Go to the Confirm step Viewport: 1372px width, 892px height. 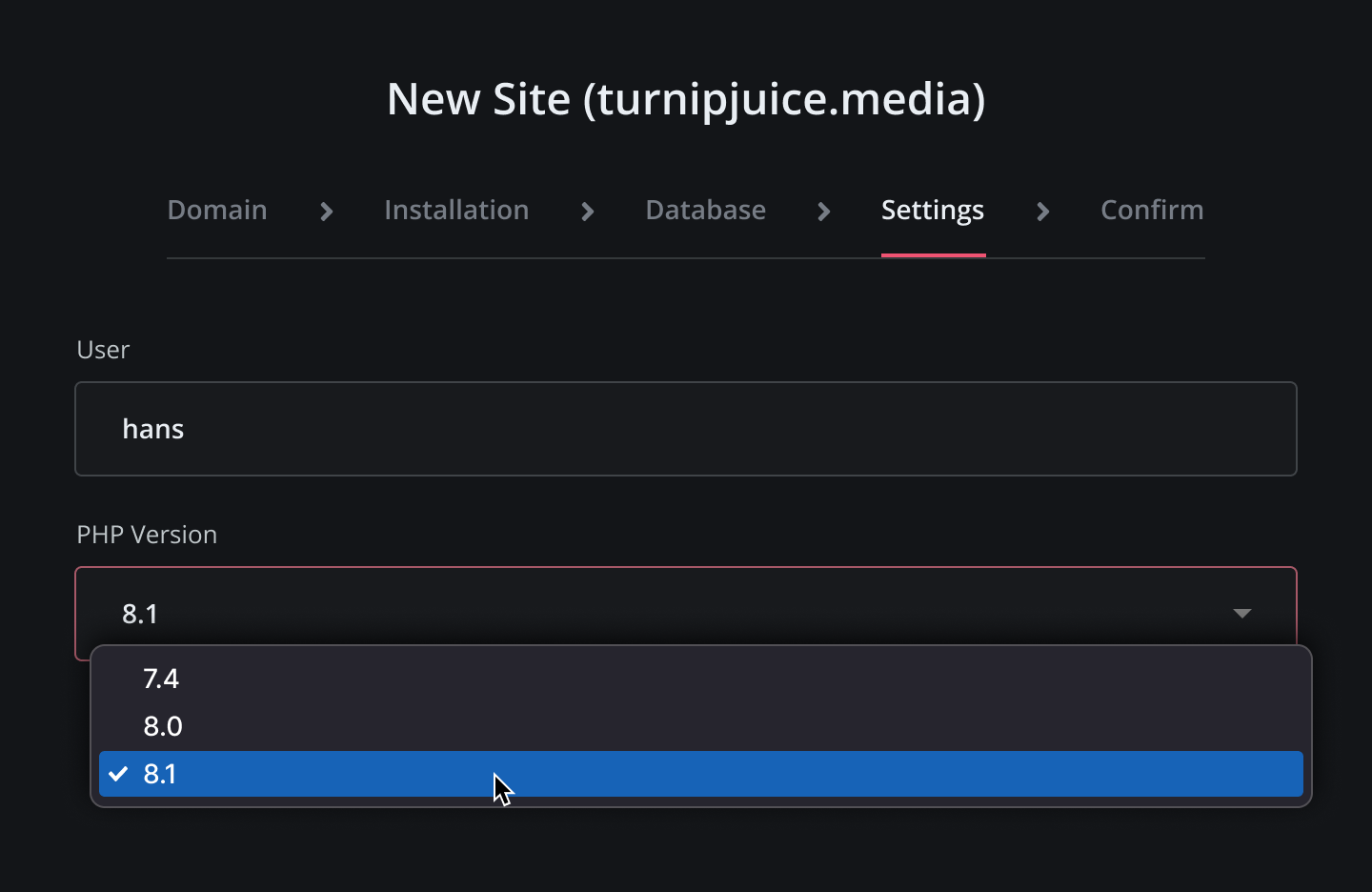(1152, 210)
